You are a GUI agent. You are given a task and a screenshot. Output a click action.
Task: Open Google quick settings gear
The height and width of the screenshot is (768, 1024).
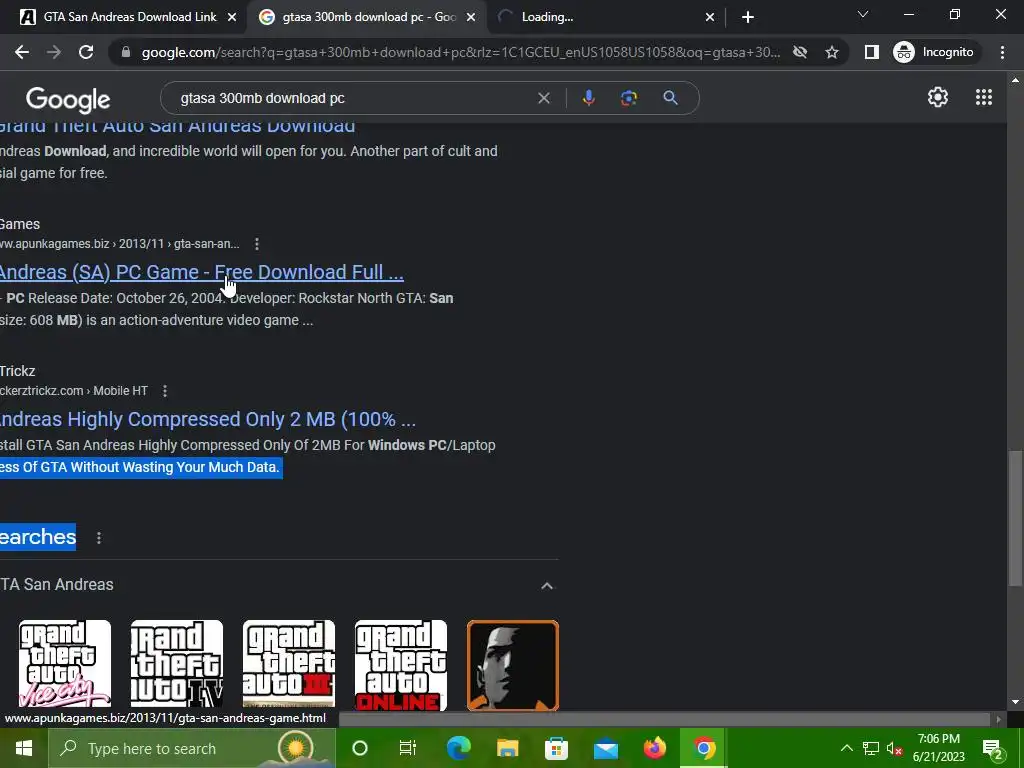pyautogui.click(x=938, y=97)
